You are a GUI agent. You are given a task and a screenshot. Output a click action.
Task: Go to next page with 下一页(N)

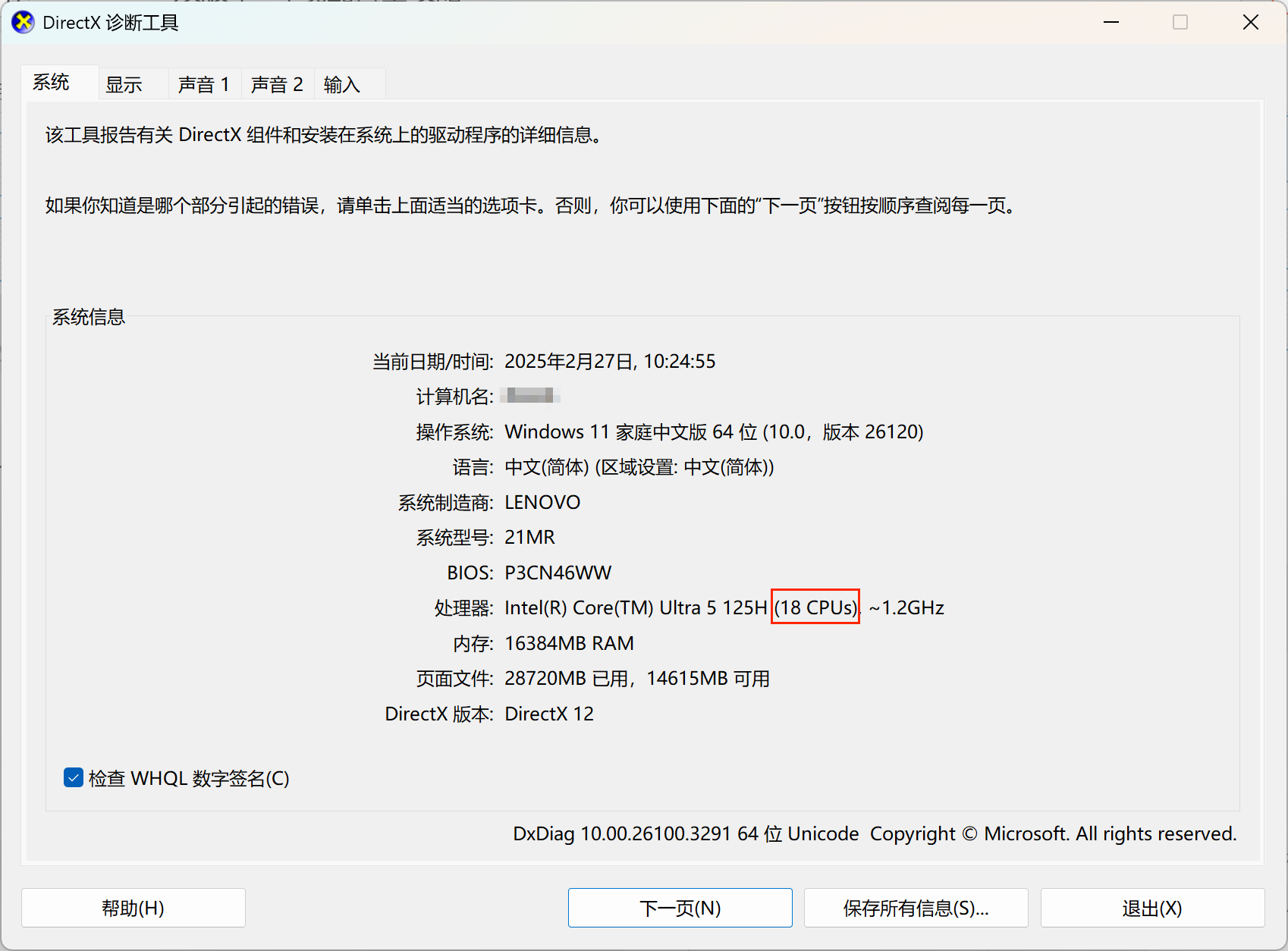pos(680,908)
